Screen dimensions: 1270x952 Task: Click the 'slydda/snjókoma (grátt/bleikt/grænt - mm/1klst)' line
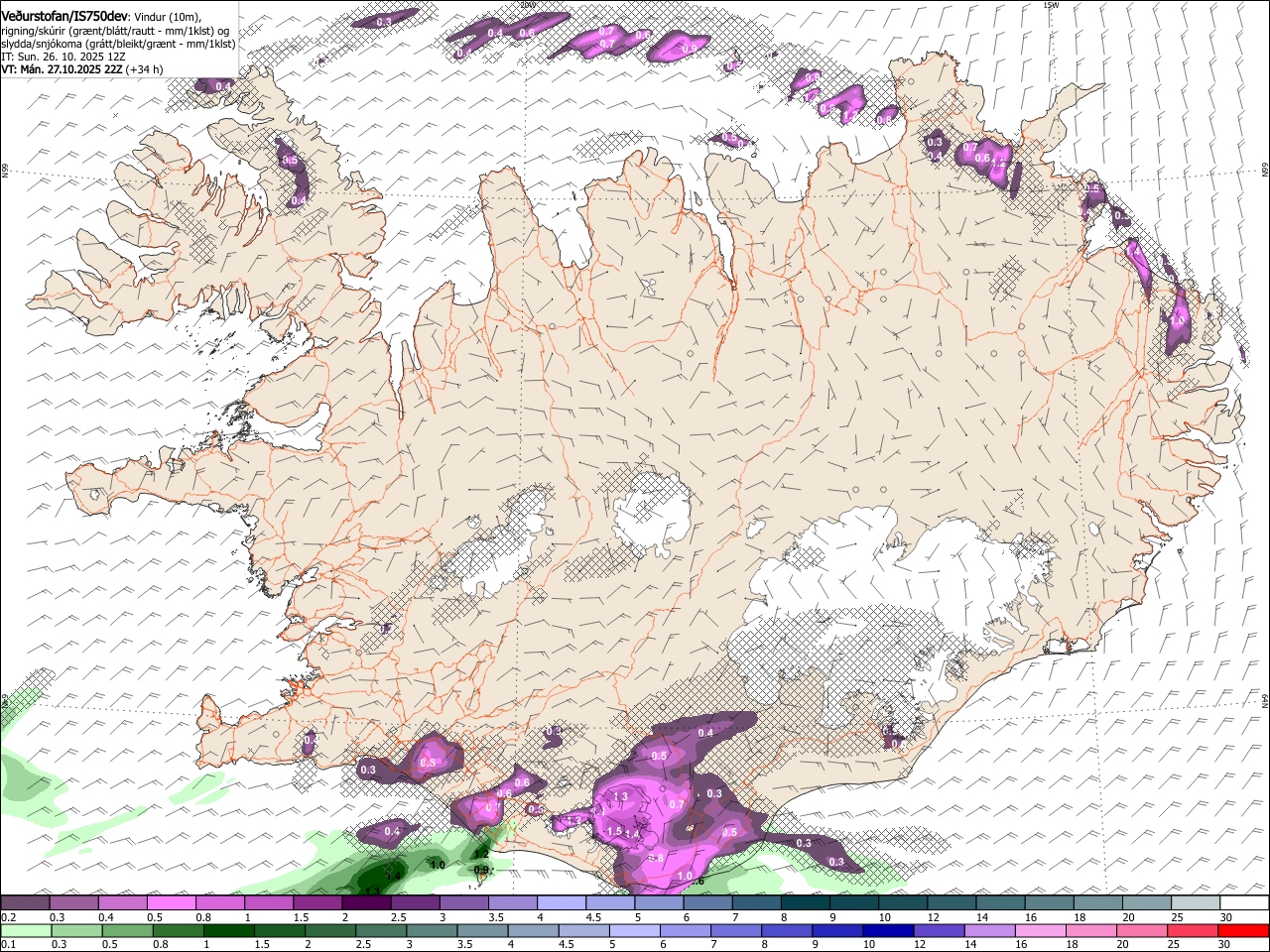click(x=119, y=44)
